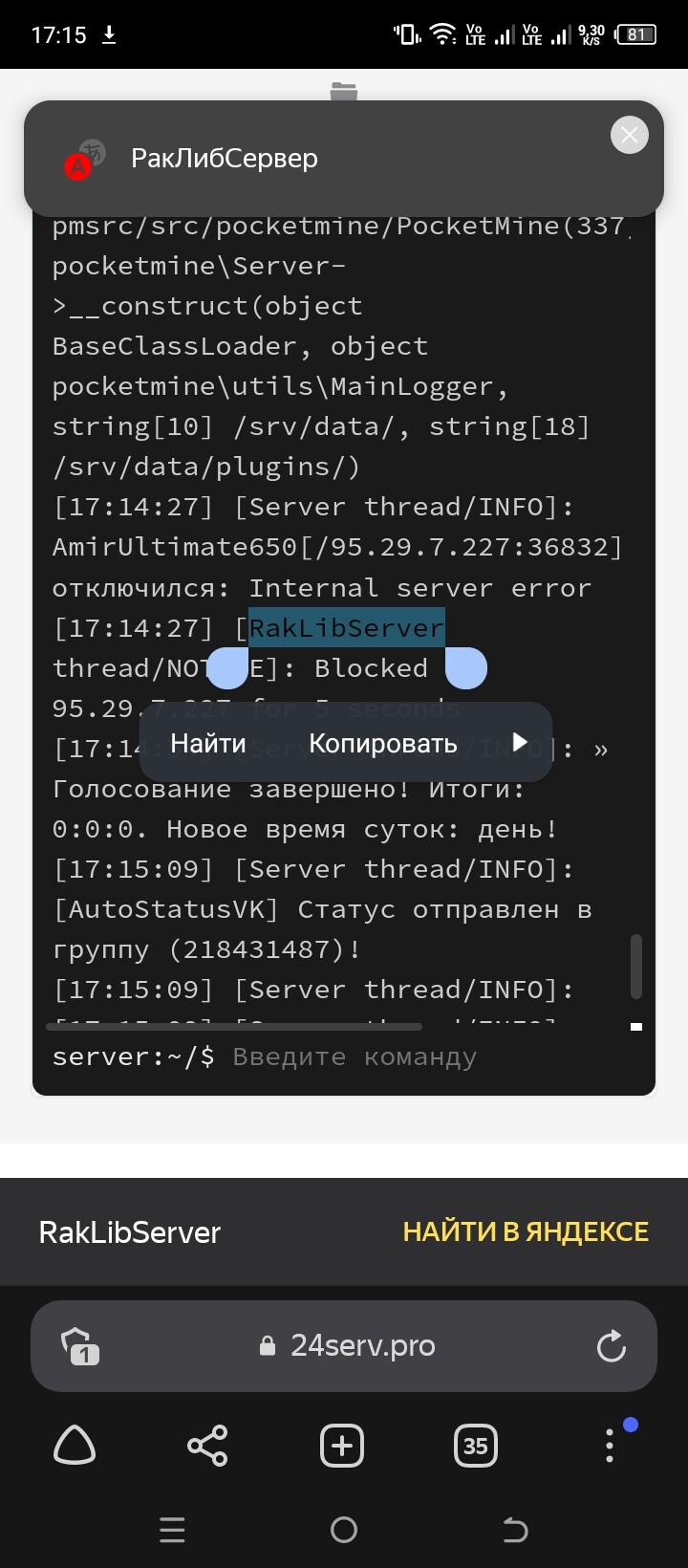Tap НАЙТИ В ЯНДЕКСЕ search link
This screenshot has height=1568, width=688.
pyautogui.click(x=526, y=1231)
